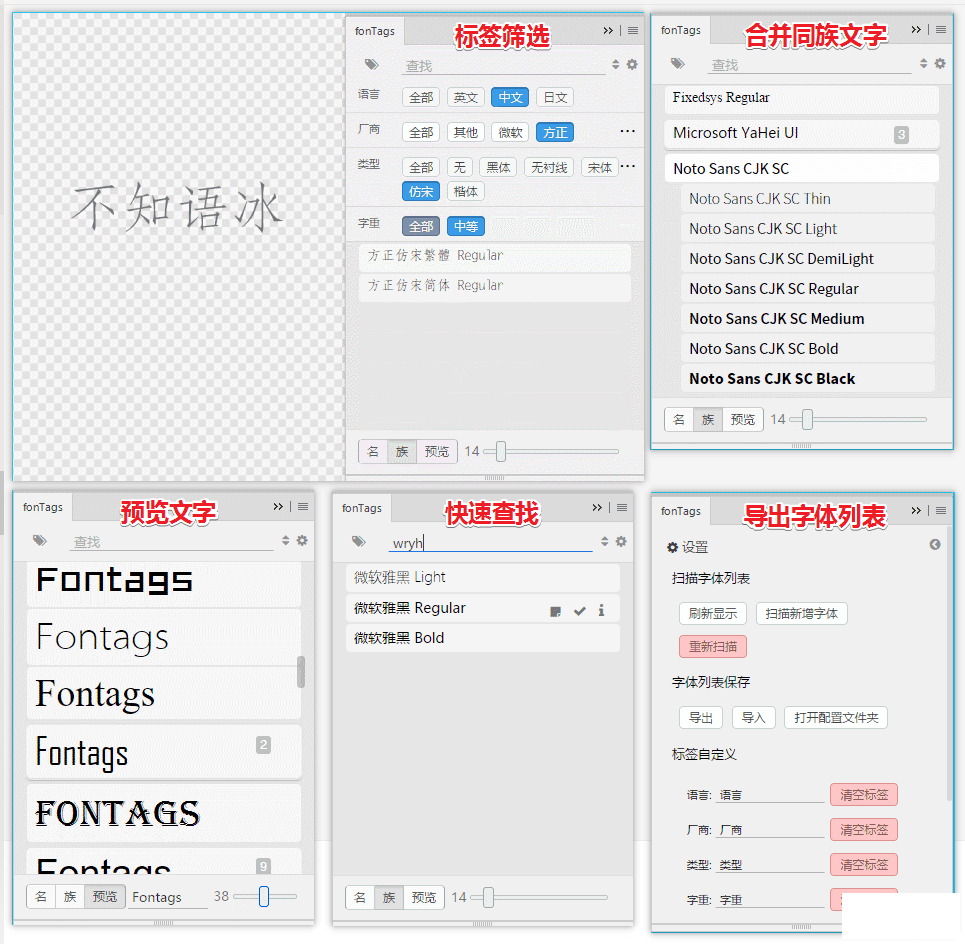Click the red 重新扫描 button
This screenshot has width=965, height=944.
coord(713,647)
